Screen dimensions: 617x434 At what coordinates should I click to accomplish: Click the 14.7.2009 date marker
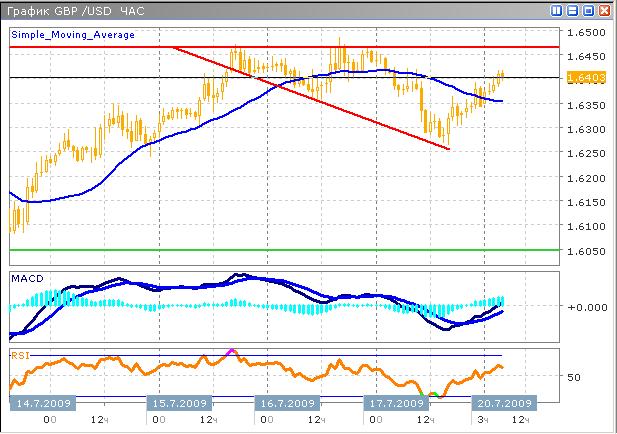click(40, 403)
